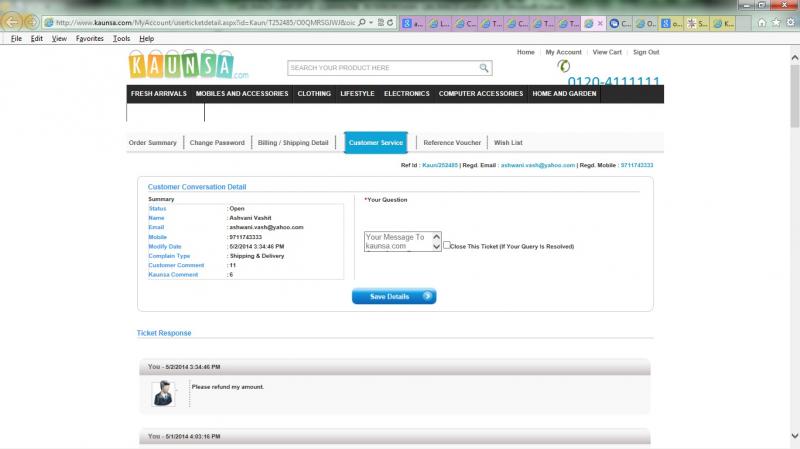The width and height of the screenshot is (800, 449).
Task: Go back with the browser Back arrow
Action: 12,22
